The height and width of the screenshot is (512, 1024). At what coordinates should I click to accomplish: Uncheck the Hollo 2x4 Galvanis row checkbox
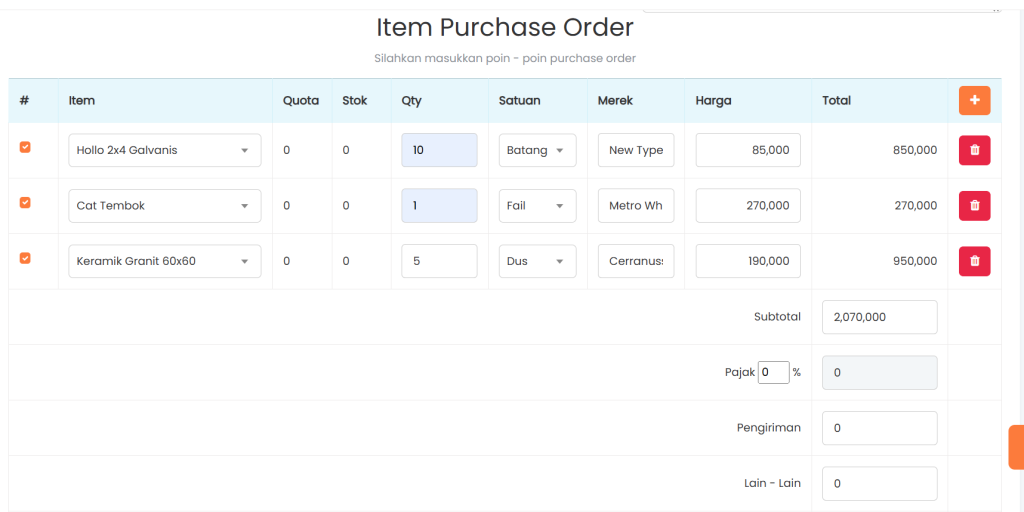[25, 147]
